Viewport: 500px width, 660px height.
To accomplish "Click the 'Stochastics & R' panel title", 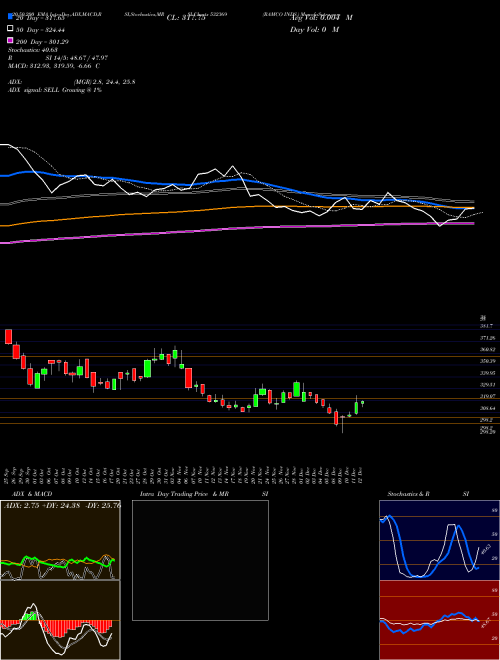I will pyautogui.click(x=409, y=494).
